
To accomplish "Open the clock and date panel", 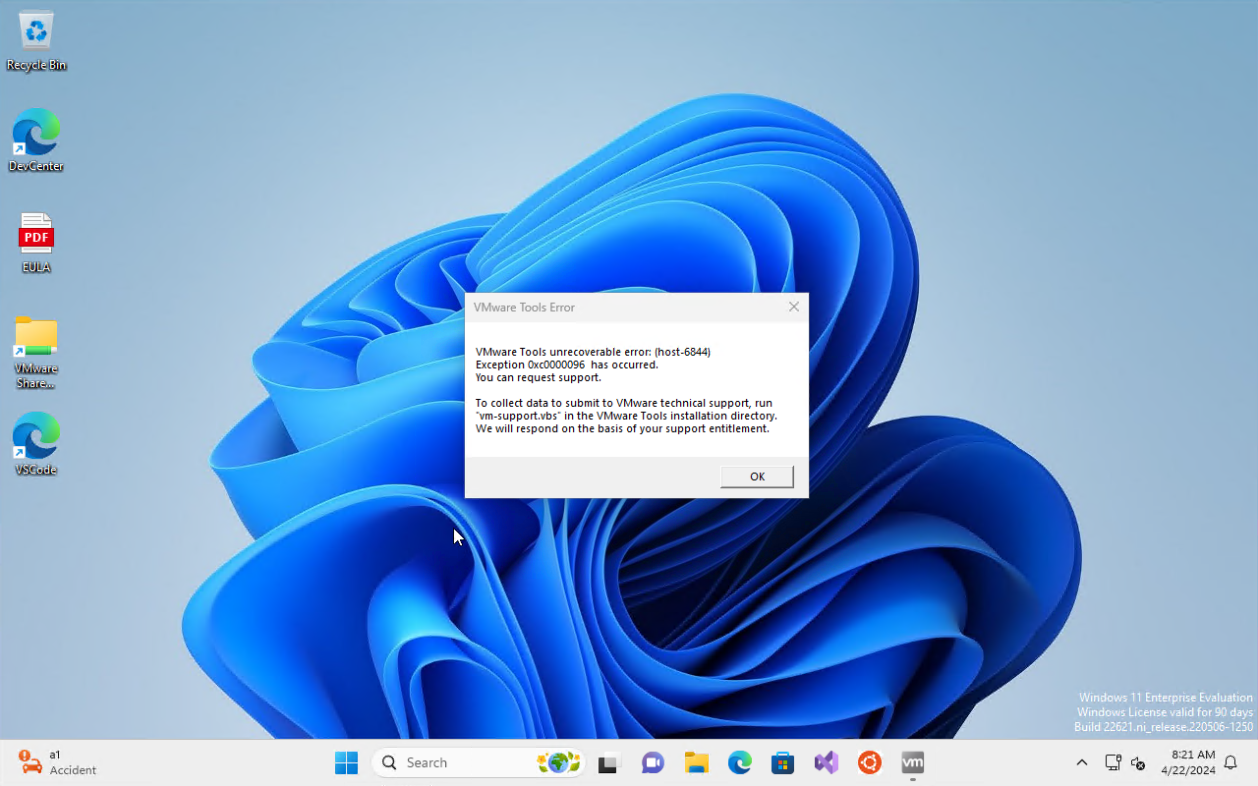I will [x=1187, y=763].
